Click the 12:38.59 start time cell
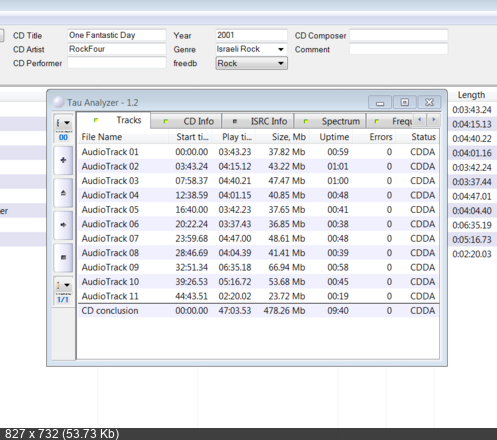Viewport: 497px width, 440px height. pyautogui.click(x=192, y=195)
